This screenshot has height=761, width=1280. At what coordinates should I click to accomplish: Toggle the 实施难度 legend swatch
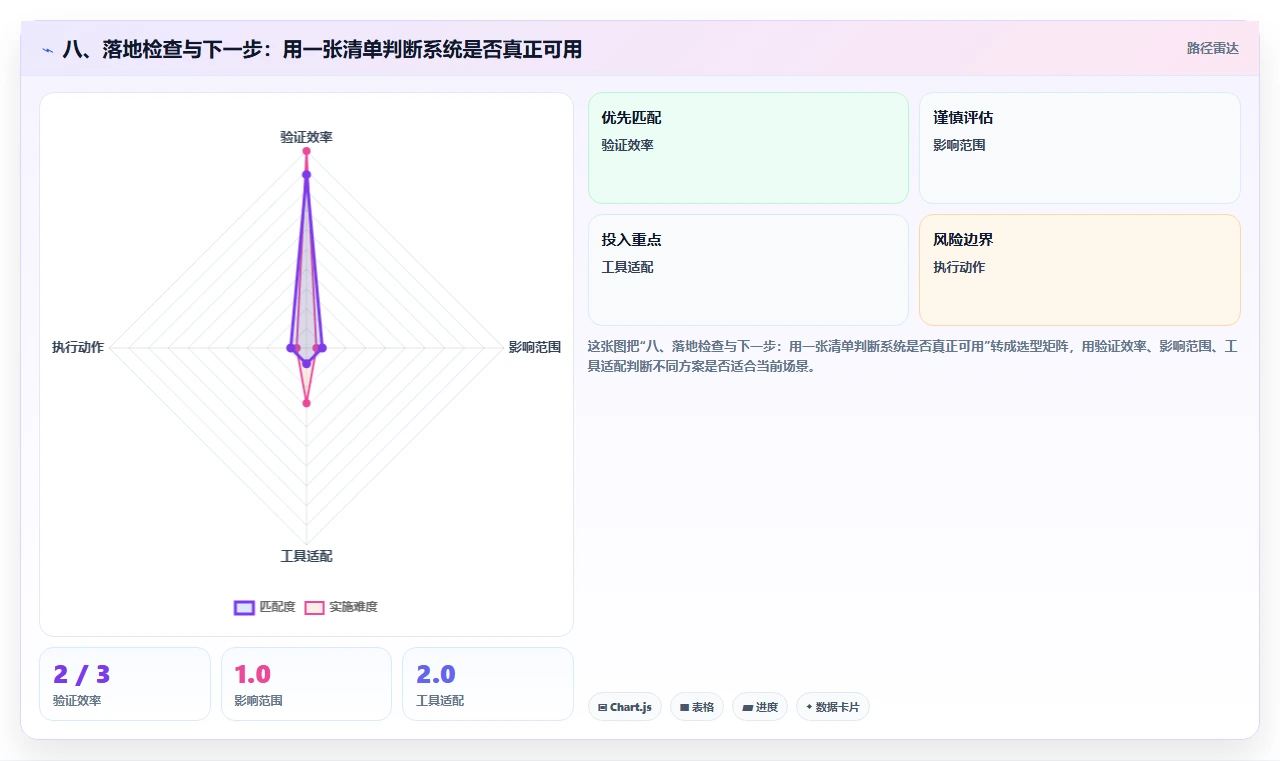click(315, 607)
